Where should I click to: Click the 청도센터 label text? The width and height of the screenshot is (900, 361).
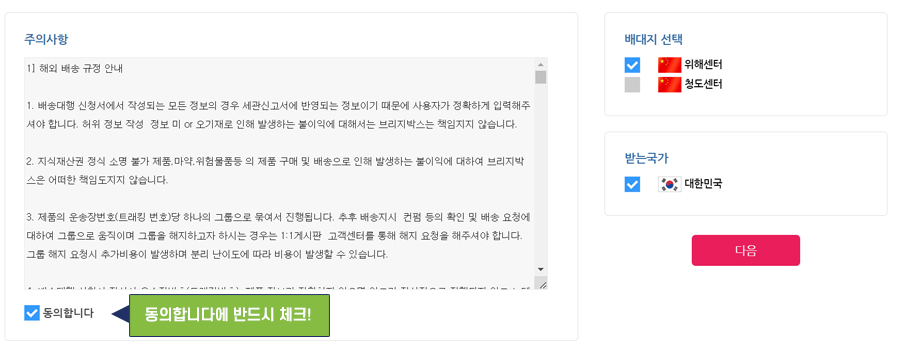coord(703,85)
